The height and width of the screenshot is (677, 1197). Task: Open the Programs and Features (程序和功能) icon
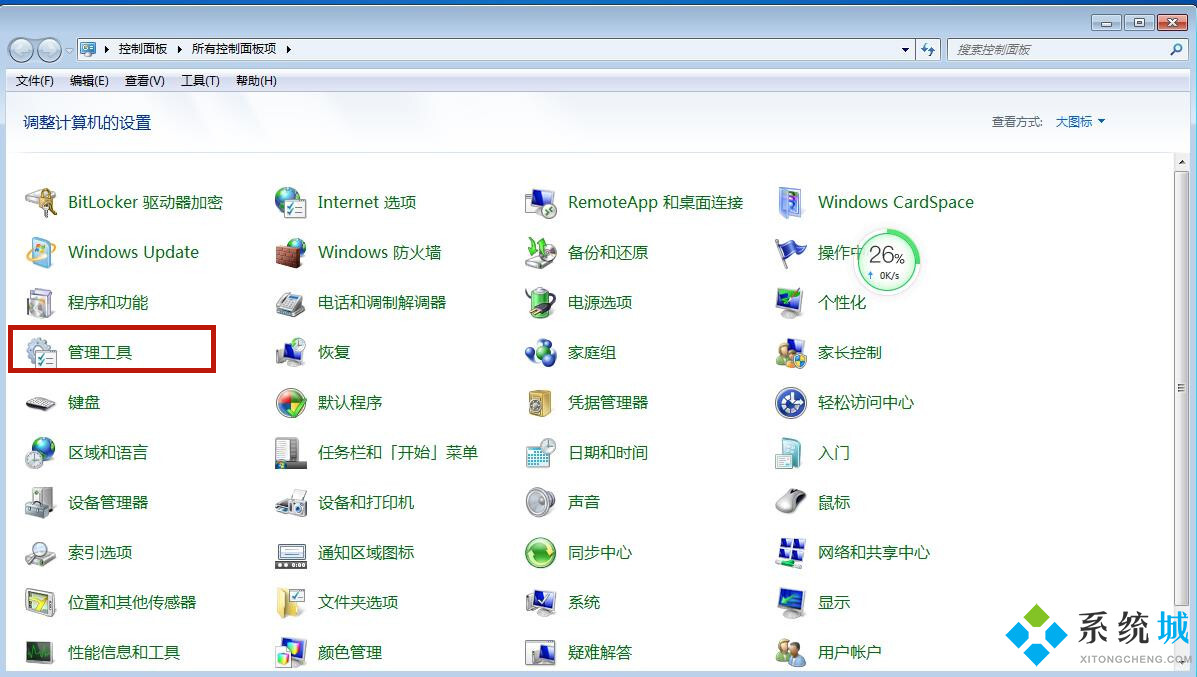tap(40, 303)
